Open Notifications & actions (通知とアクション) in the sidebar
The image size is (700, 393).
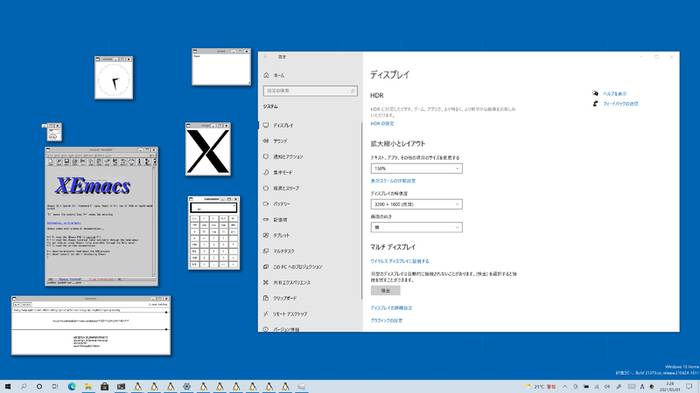point(288,157)
